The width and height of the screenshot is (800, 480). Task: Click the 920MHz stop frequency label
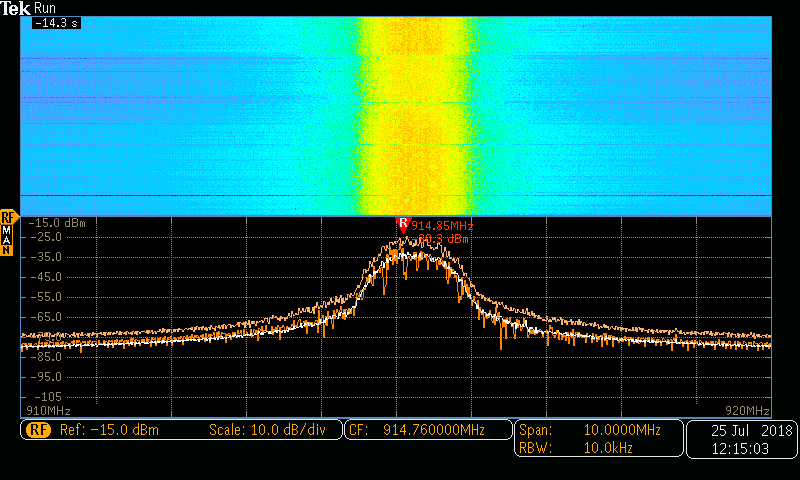[x=747, y=411]
